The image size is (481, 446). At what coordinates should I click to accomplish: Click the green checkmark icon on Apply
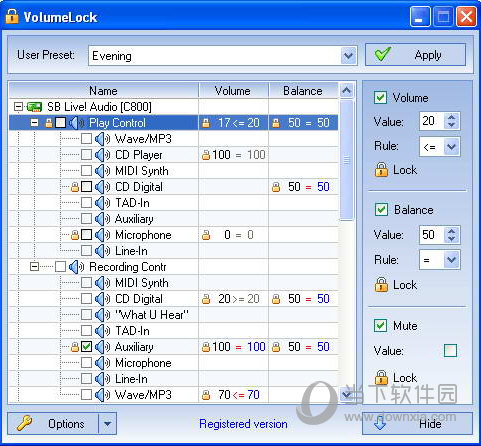(x=382, y=54)
